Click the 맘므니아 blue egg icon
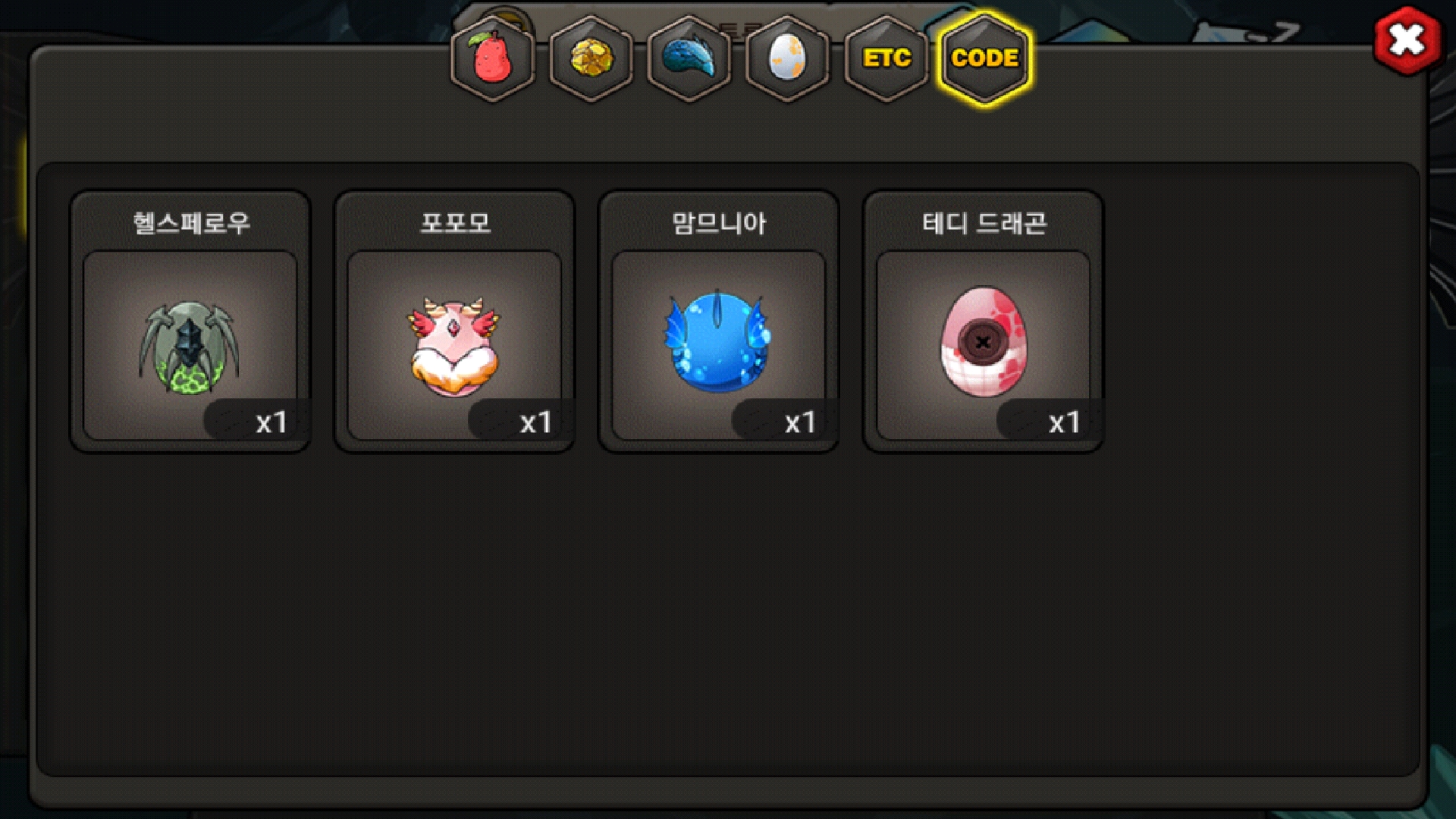Viewport: 1456px width, 819px height. pyautogui.click(x=717, y=341)
